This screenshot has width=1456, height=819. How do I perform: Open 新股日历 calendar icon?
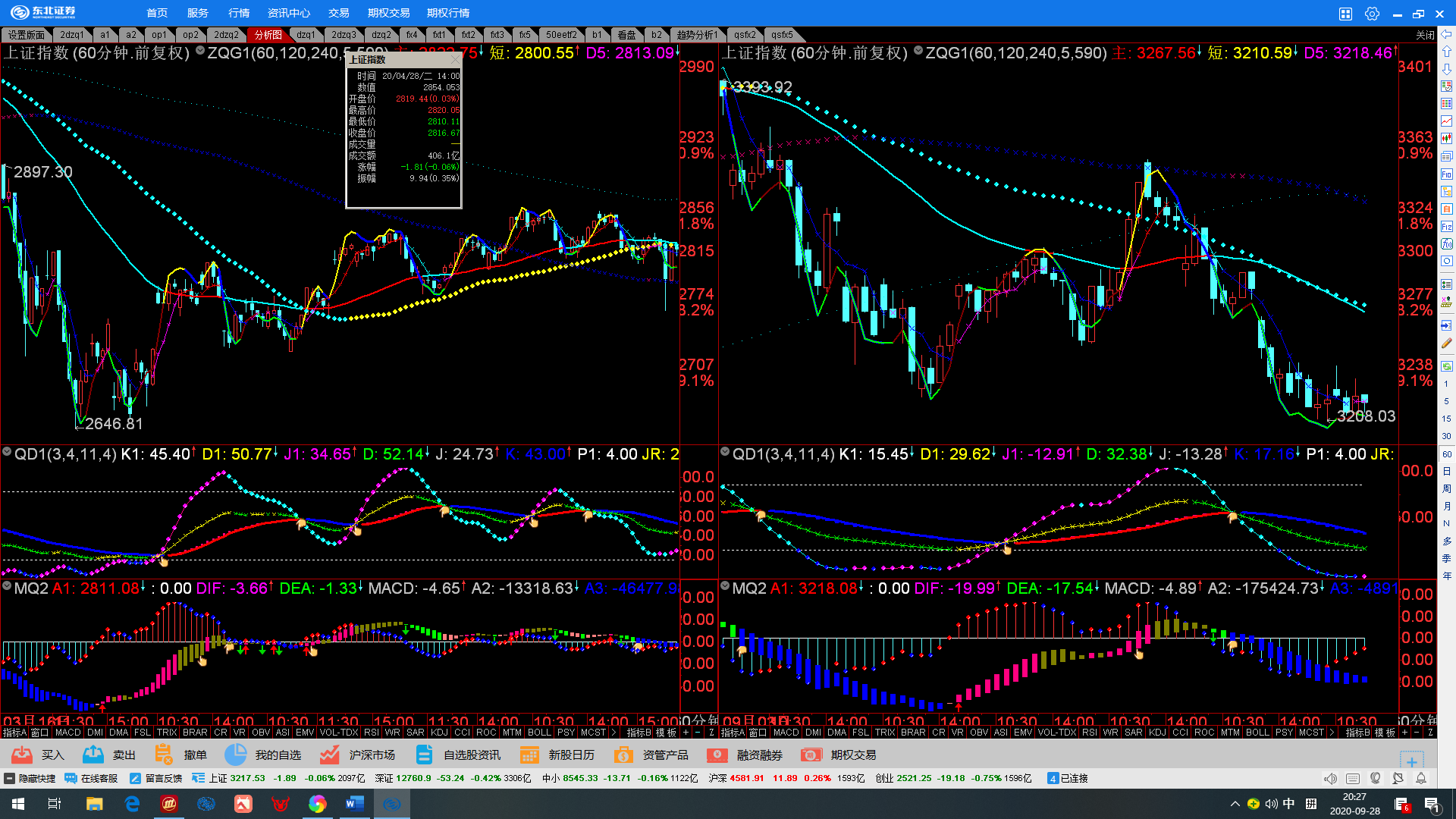(x=529, y=755)
